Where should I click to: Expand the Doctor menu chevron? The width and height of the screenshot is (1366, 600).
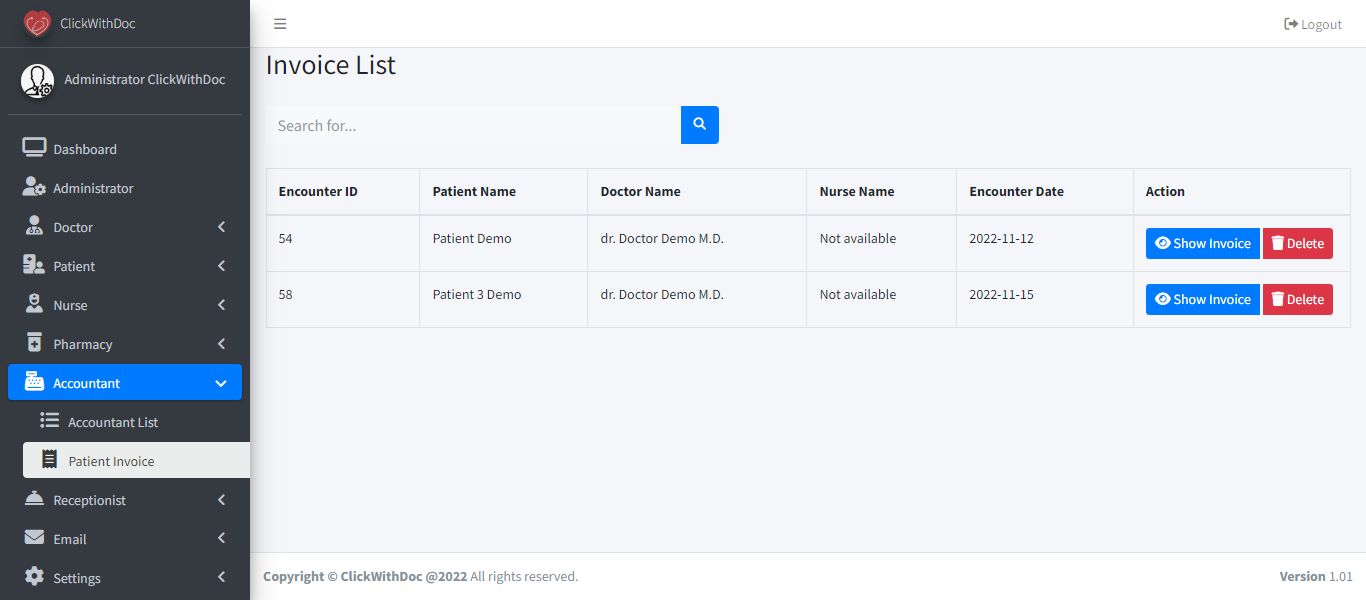point(221,227)
